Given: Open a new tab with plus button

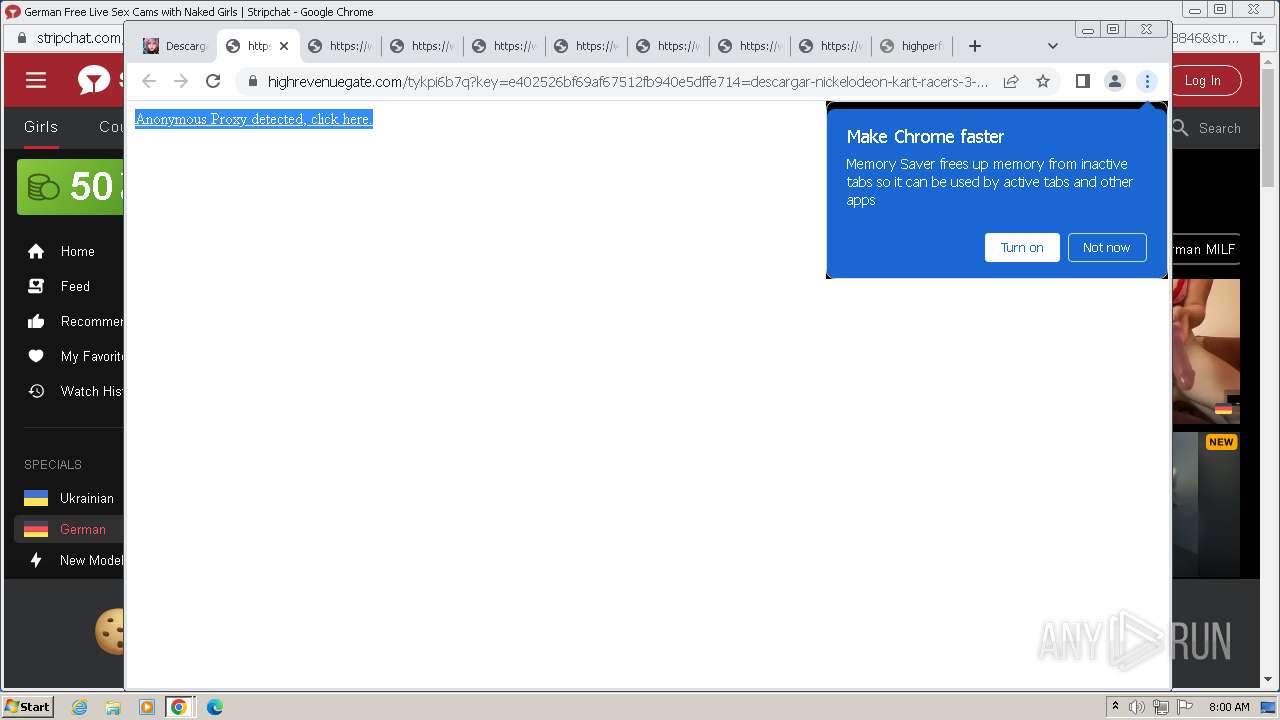Looking at the screenshot, I should coord(975,46).
